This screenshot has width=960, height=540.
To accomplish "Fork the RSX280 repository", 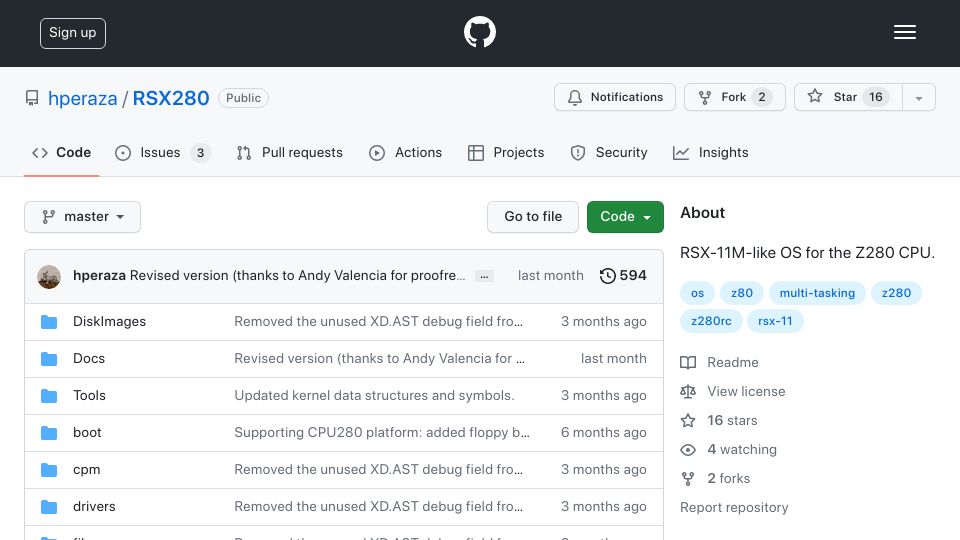I will 735,97.
